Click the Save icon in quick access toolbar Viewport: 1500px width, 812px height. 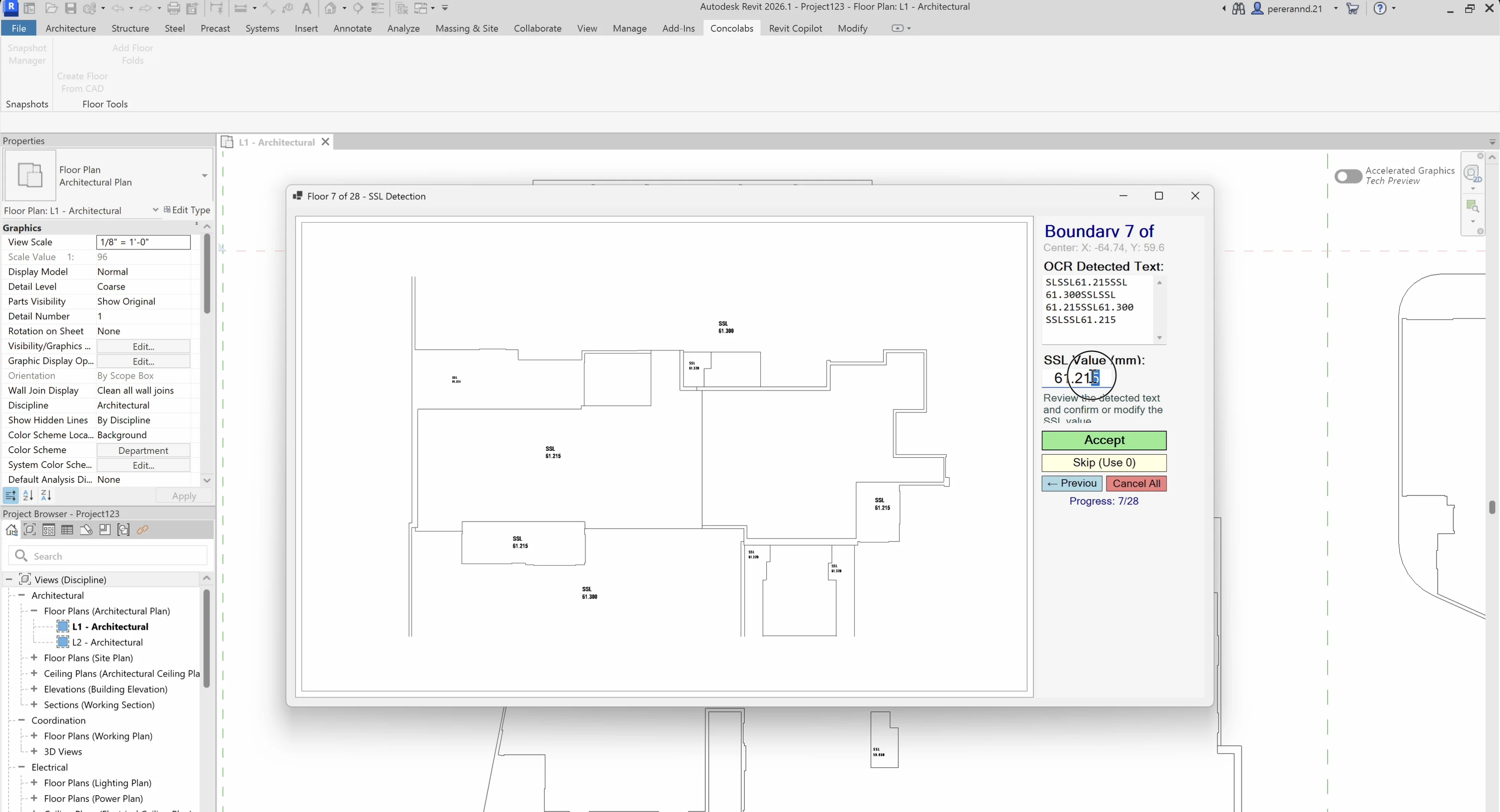pos(71,8)
